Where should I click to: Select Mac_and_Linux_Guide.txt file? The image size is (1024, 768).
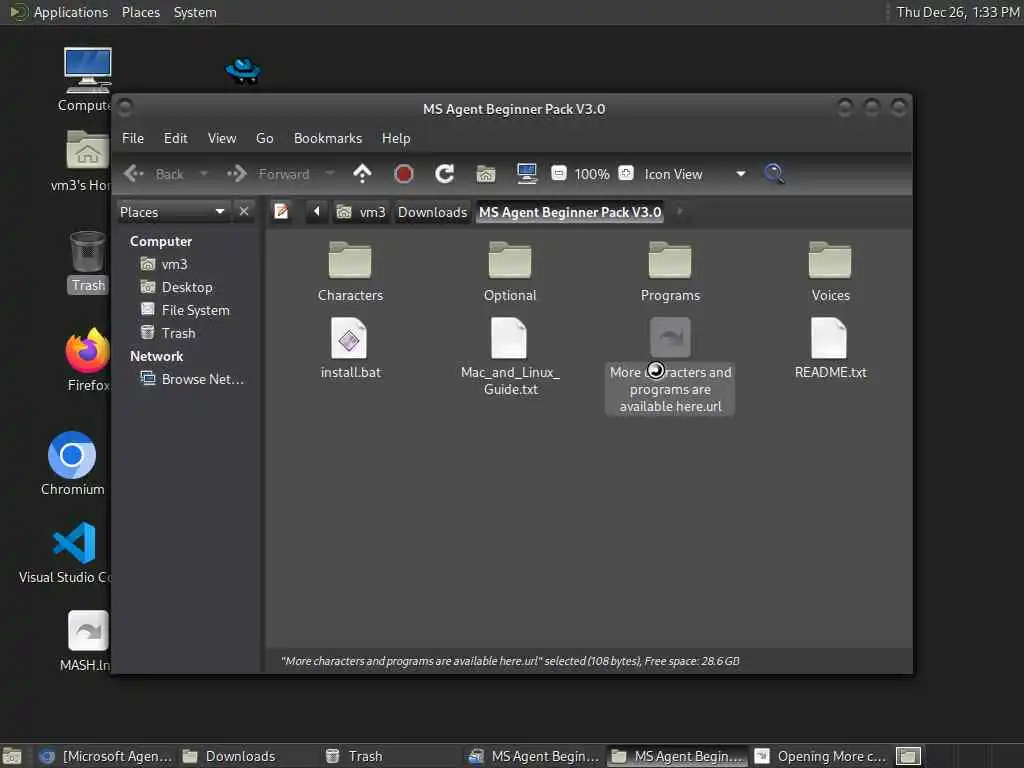[510, 357]
